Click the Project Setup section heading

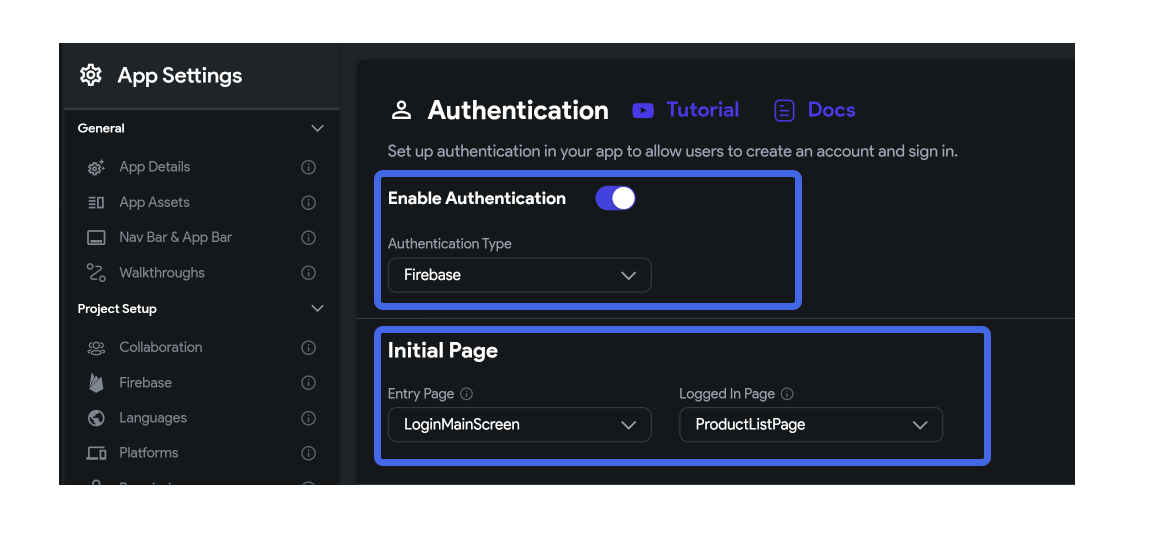coord(117,309)
